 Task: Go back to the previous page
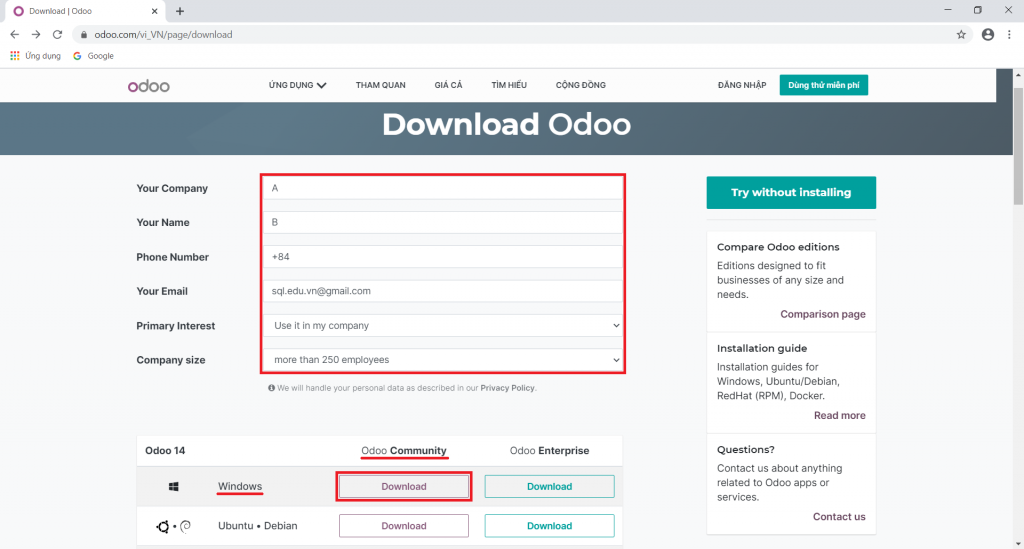pyautogui.click(x=14, y=35)
